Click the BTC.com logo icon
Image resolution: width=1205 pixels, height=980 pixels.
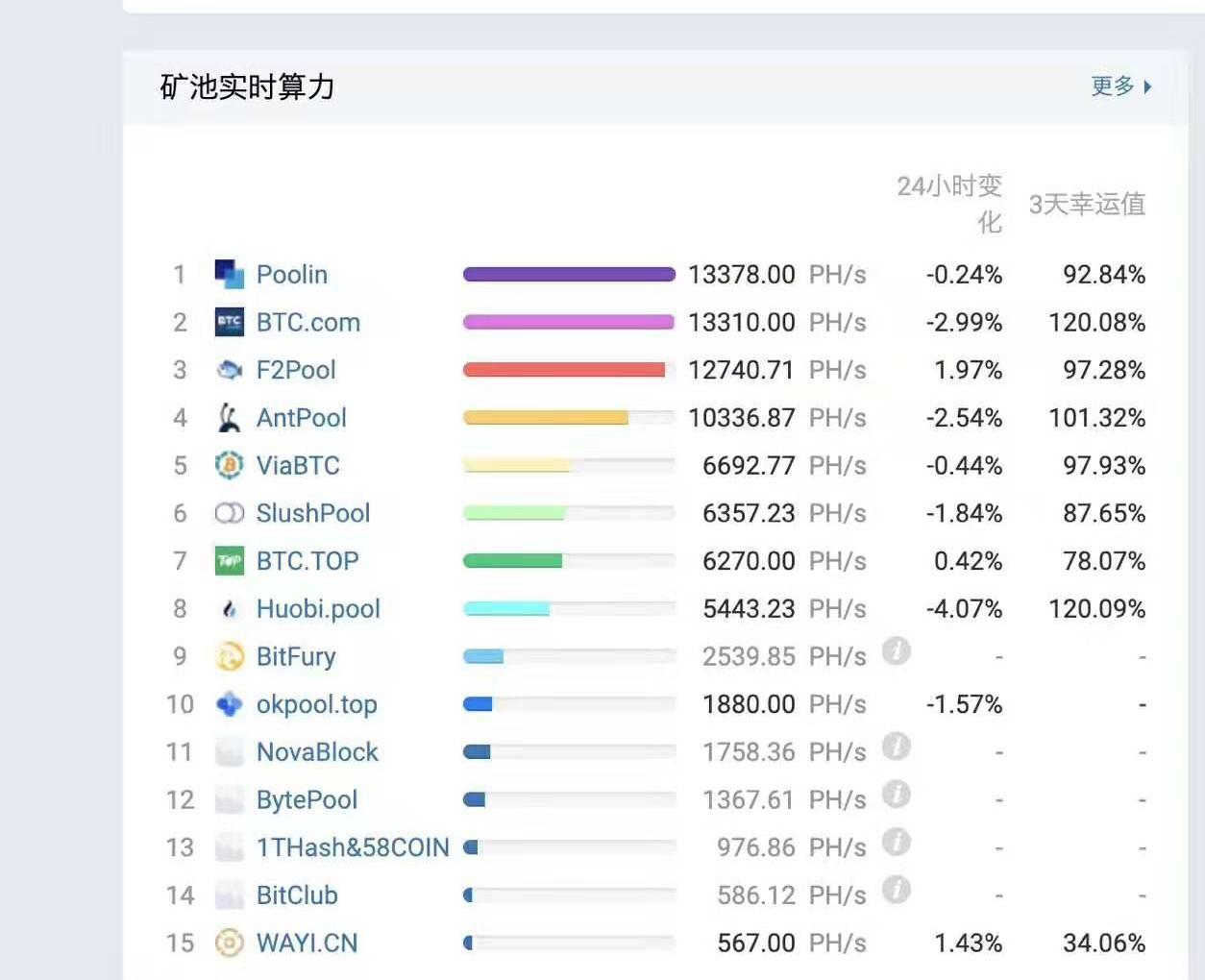pyautogui.click(x=229, y=322)
